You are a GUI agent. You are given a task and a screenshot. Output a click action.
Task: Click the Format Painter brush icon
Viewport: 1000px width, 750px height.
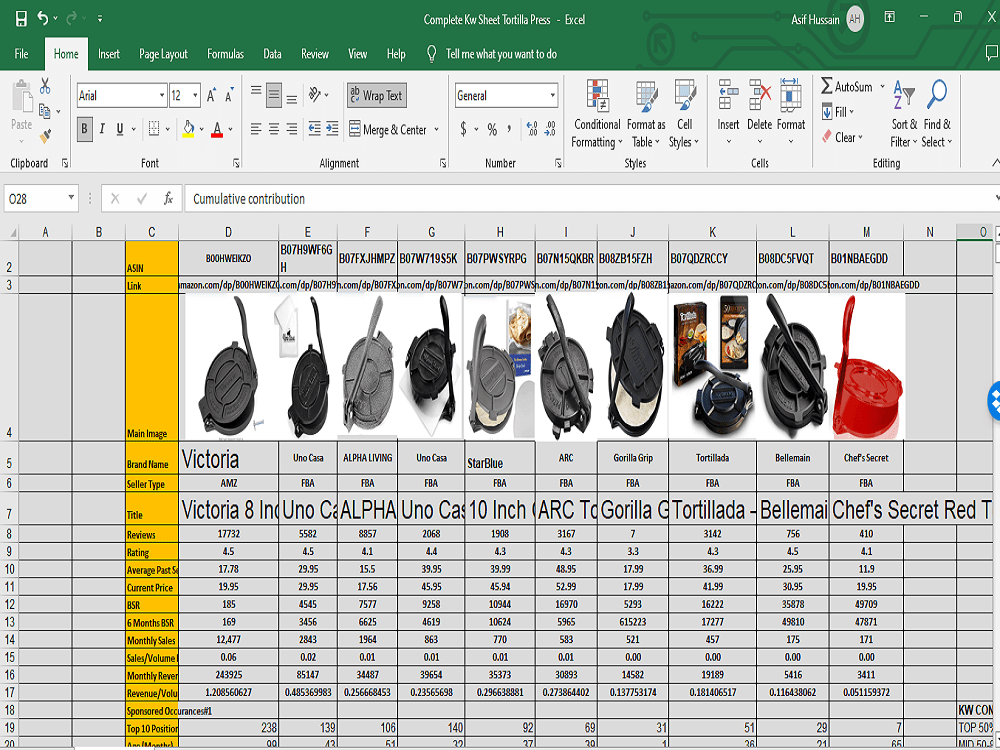(45, 136)
